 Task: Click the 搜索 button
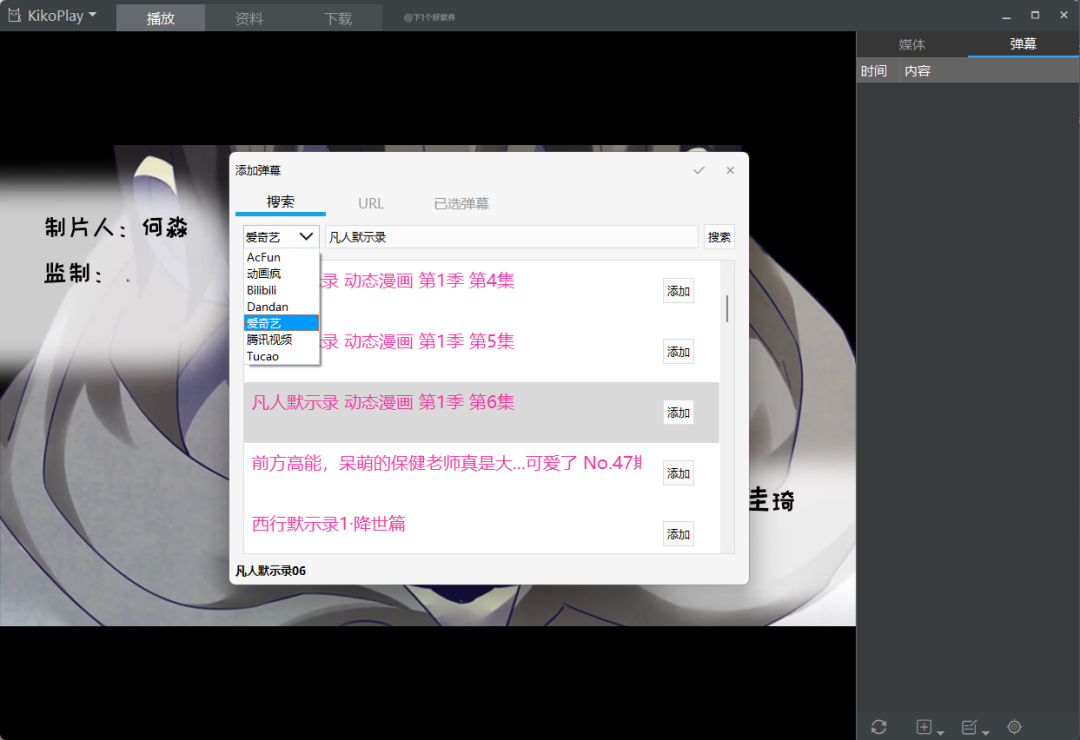(x=719, y=237)
